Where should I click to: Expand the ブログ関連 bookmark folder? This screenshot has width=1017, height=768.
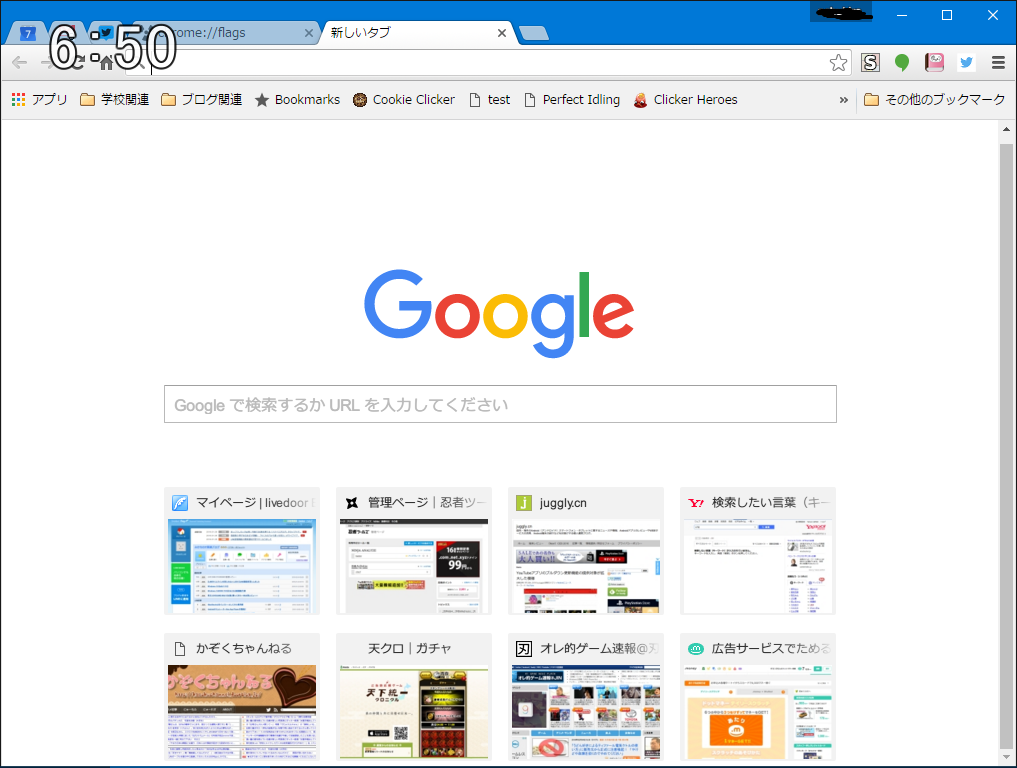[201, 99]
